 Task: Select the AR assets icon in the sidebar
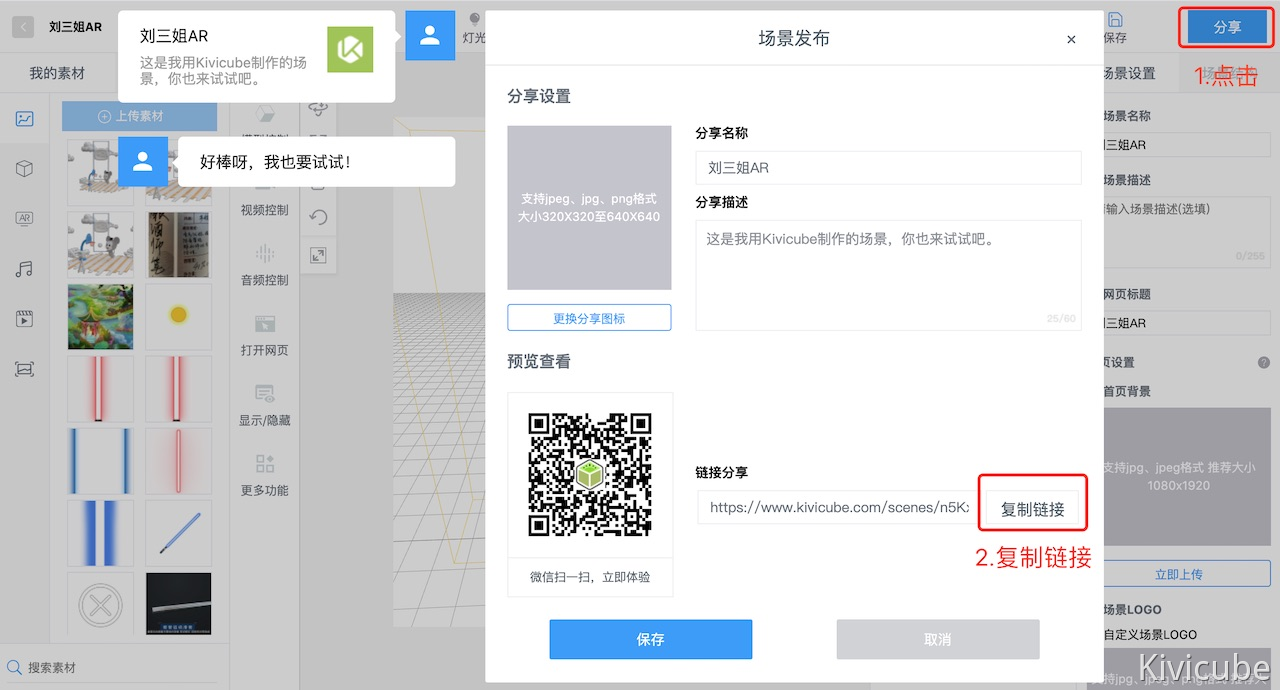tap(25, 219)
